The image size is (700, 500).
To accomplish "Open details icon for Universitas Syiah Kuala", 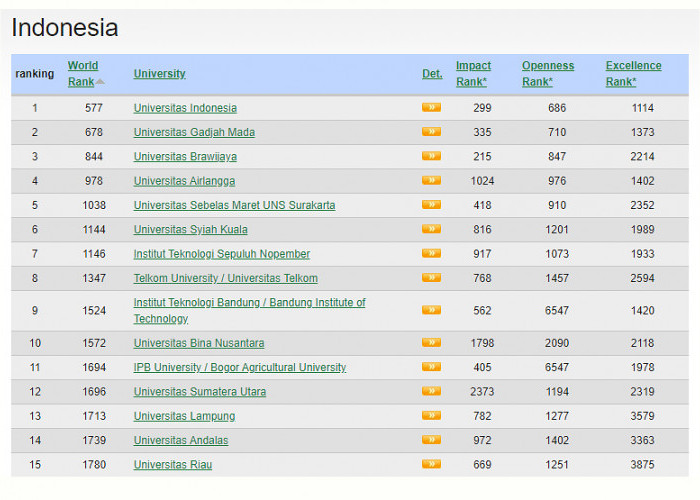I will point(431,229).
